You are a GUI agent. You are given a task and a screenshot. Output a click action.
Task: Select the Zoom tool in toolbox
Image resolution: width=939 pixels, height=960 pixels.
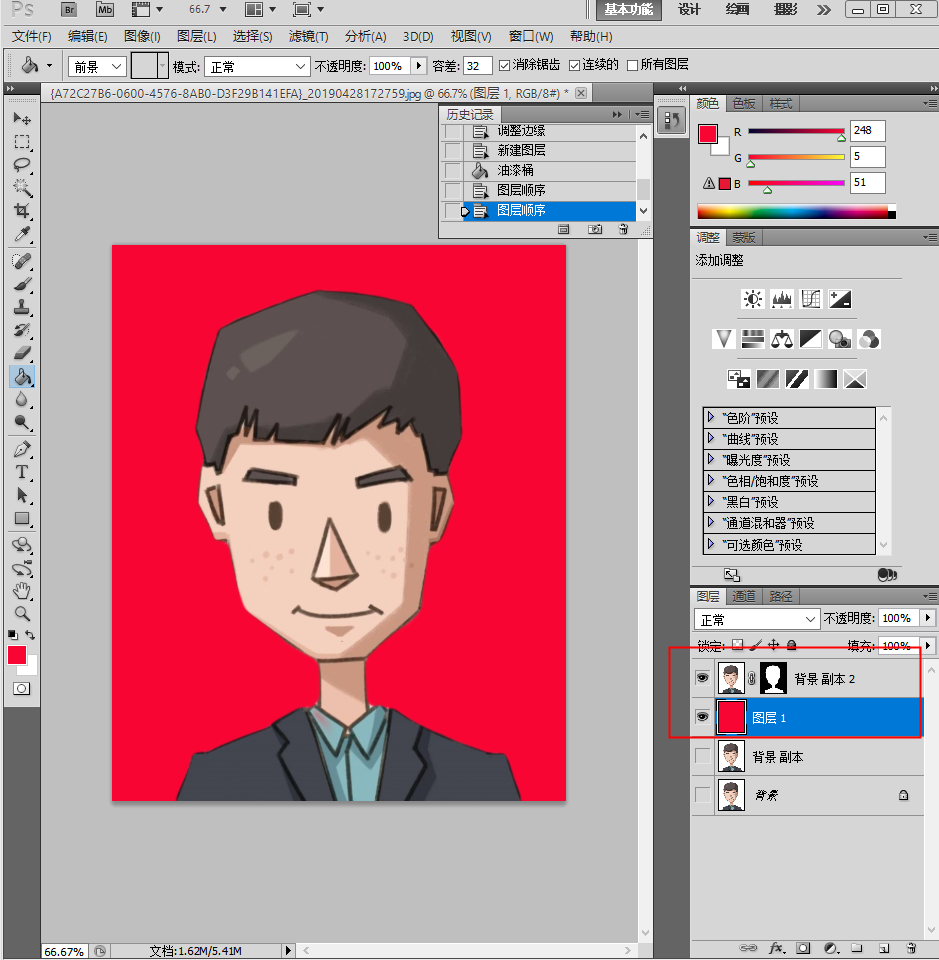[22, 613]
